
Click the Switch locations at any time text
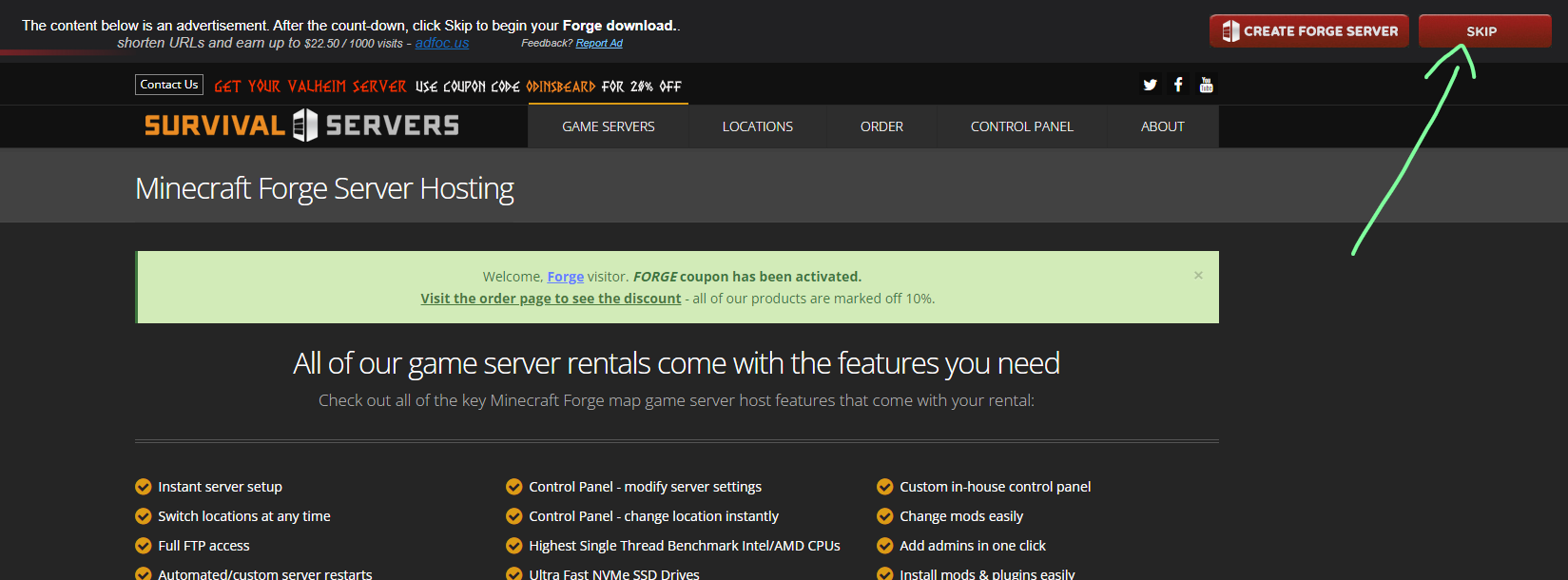244,516
